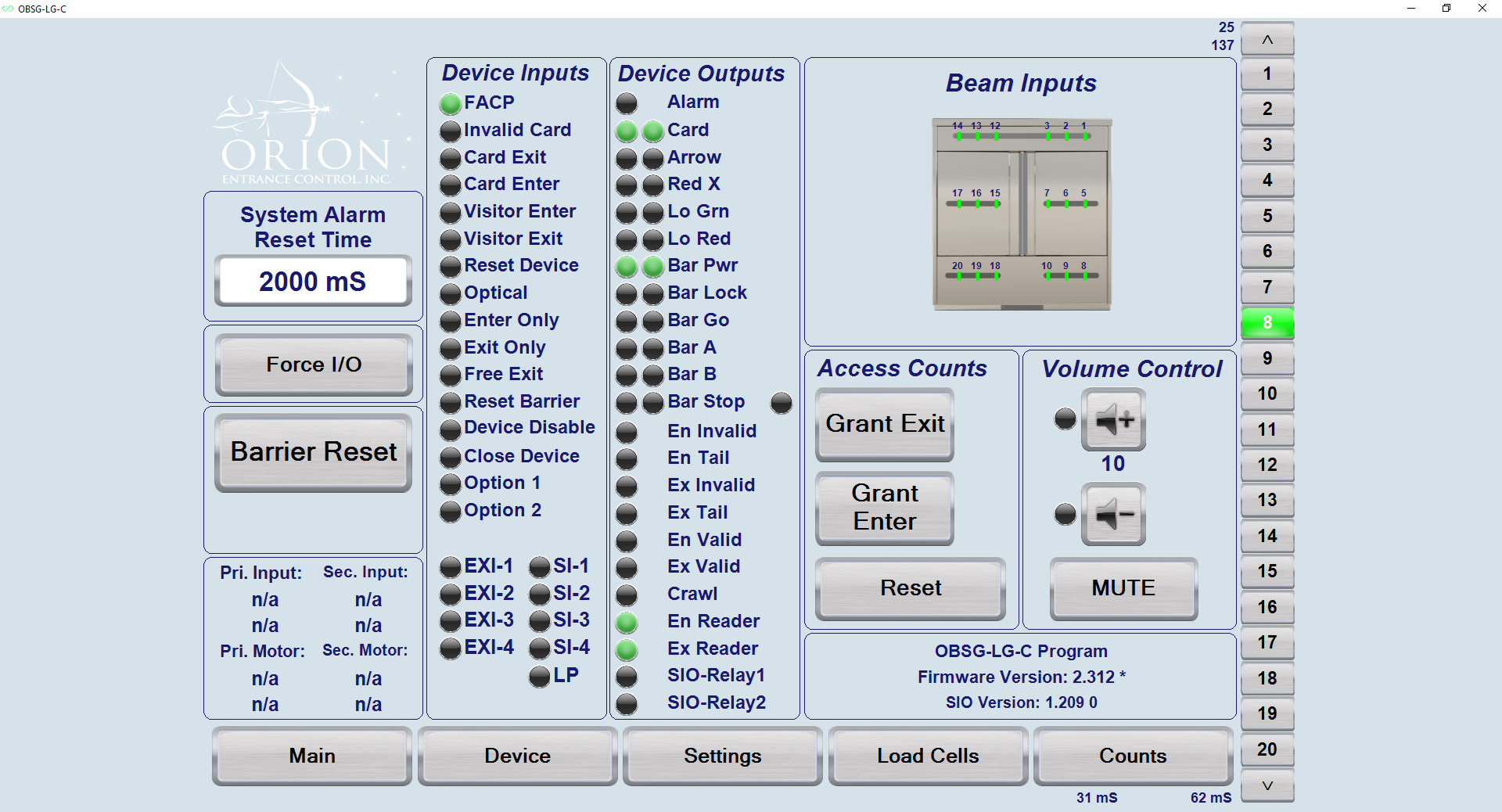Screen dimensions: 1502x812
Task: Click the Orion Entrance Control logo
Action: [307, 125]
